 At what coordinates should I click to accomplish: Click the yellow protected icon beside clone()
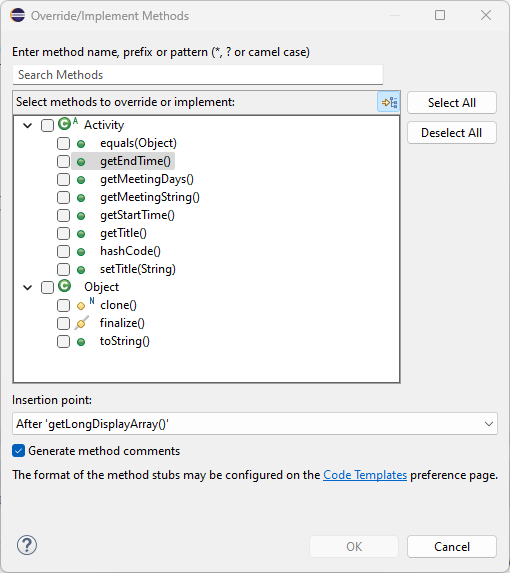[x=81, y=306]
